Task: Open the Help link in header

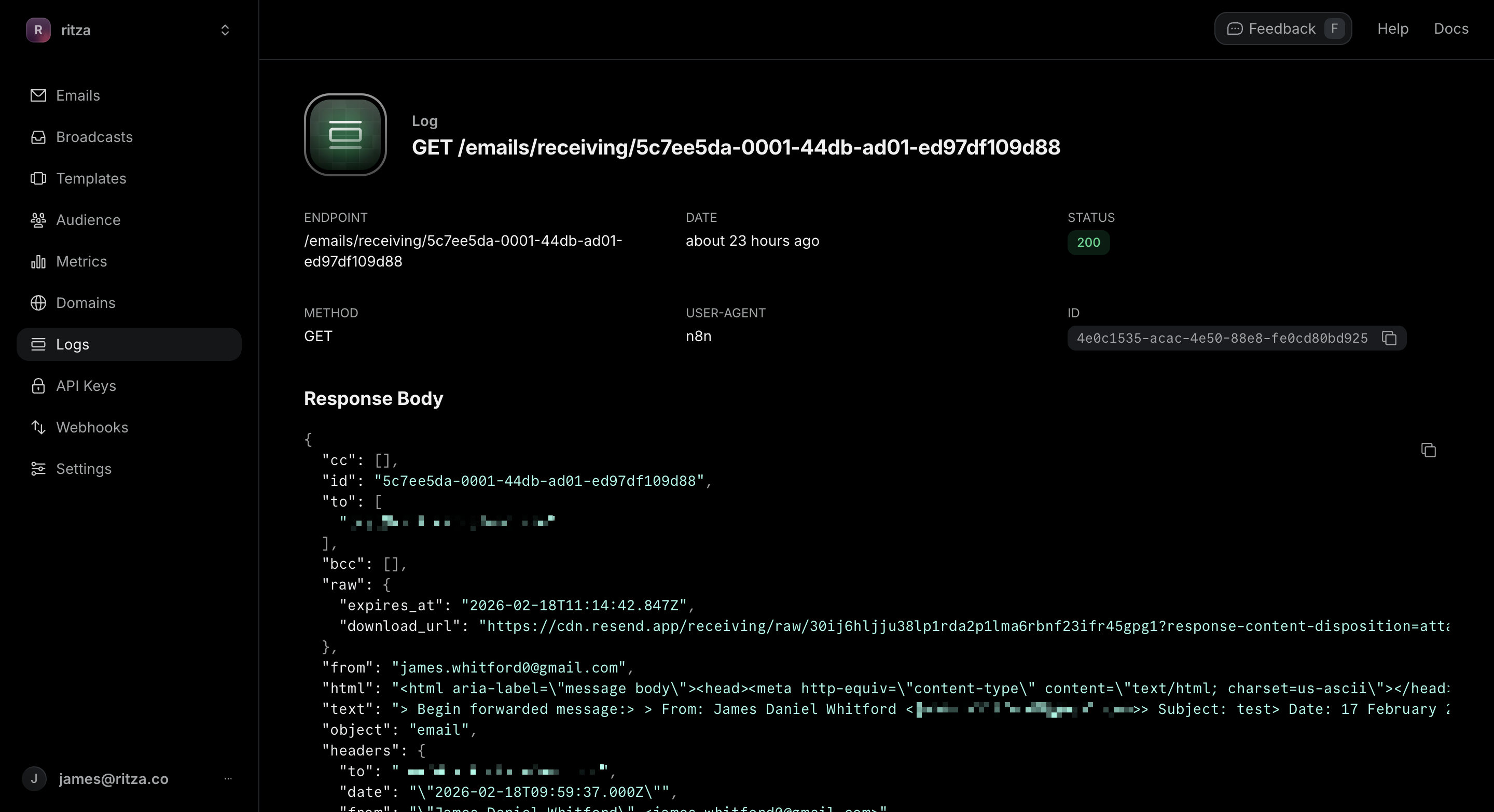Action: click(x=1392, y=29)
